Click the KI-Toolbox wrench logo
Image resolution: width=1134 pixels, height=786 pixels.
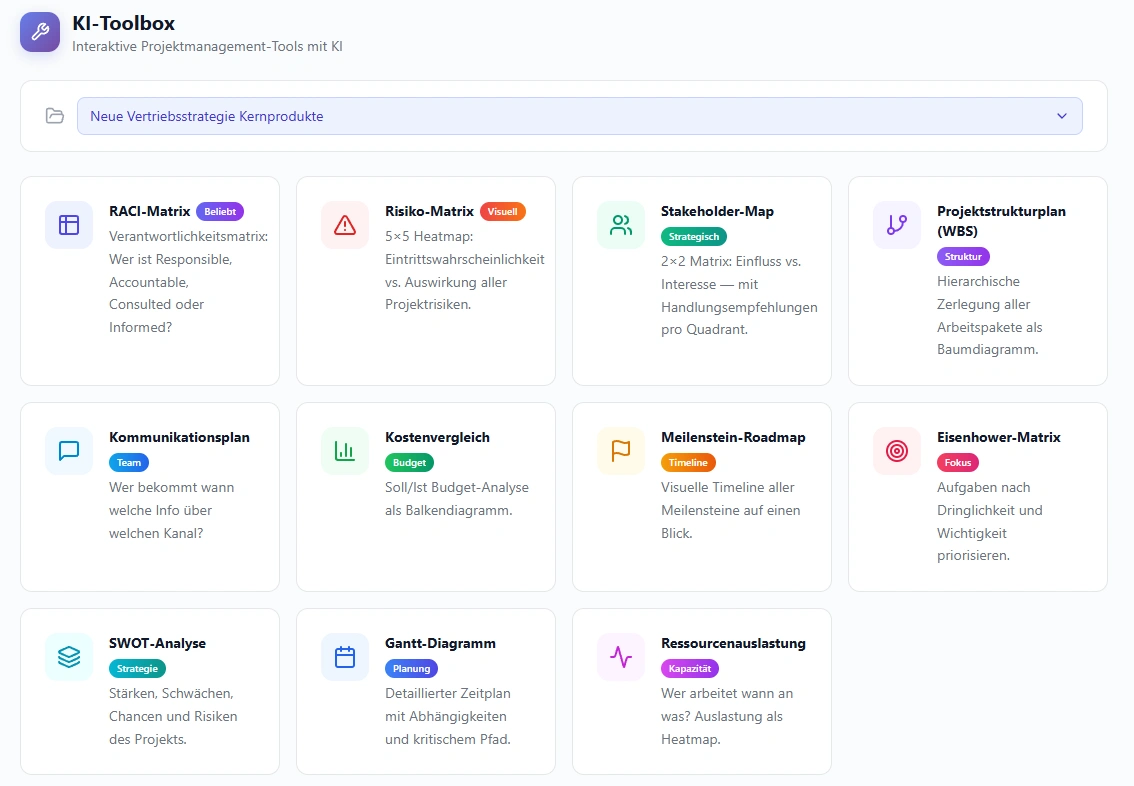pos(40,31)
